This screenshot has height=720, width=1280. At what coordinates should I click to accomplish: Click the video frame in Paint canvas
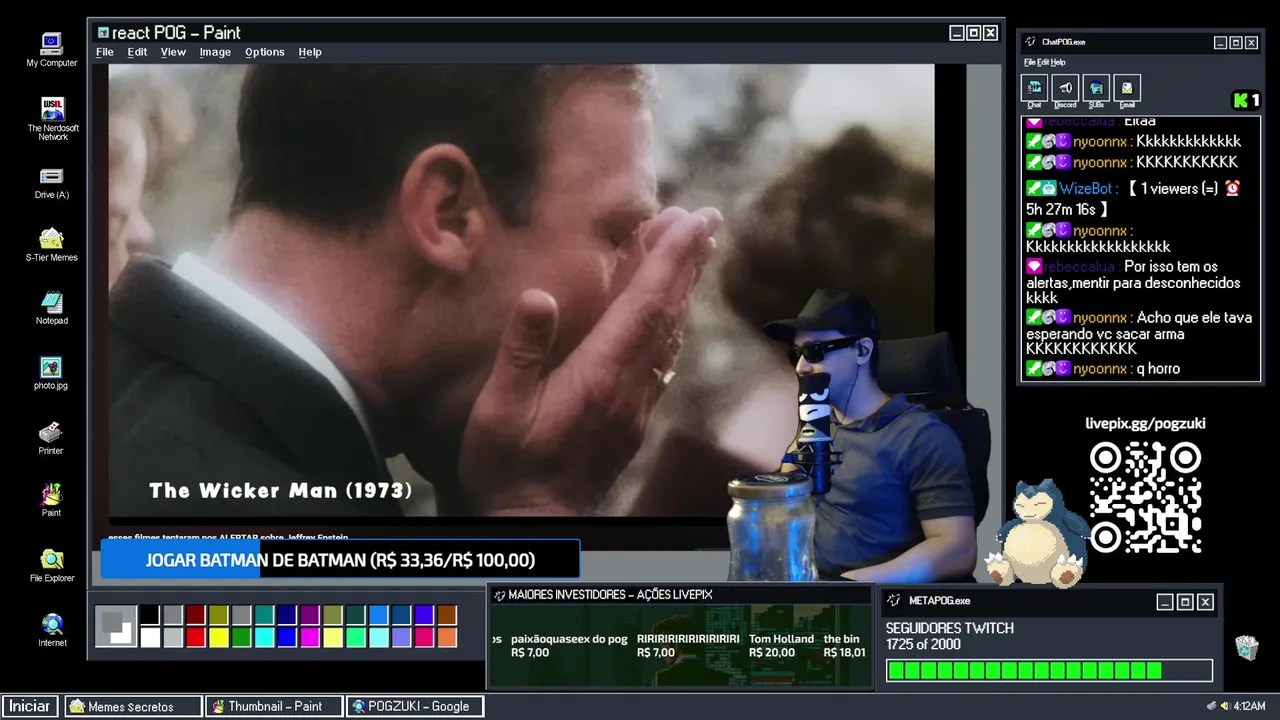pos(521,290)
